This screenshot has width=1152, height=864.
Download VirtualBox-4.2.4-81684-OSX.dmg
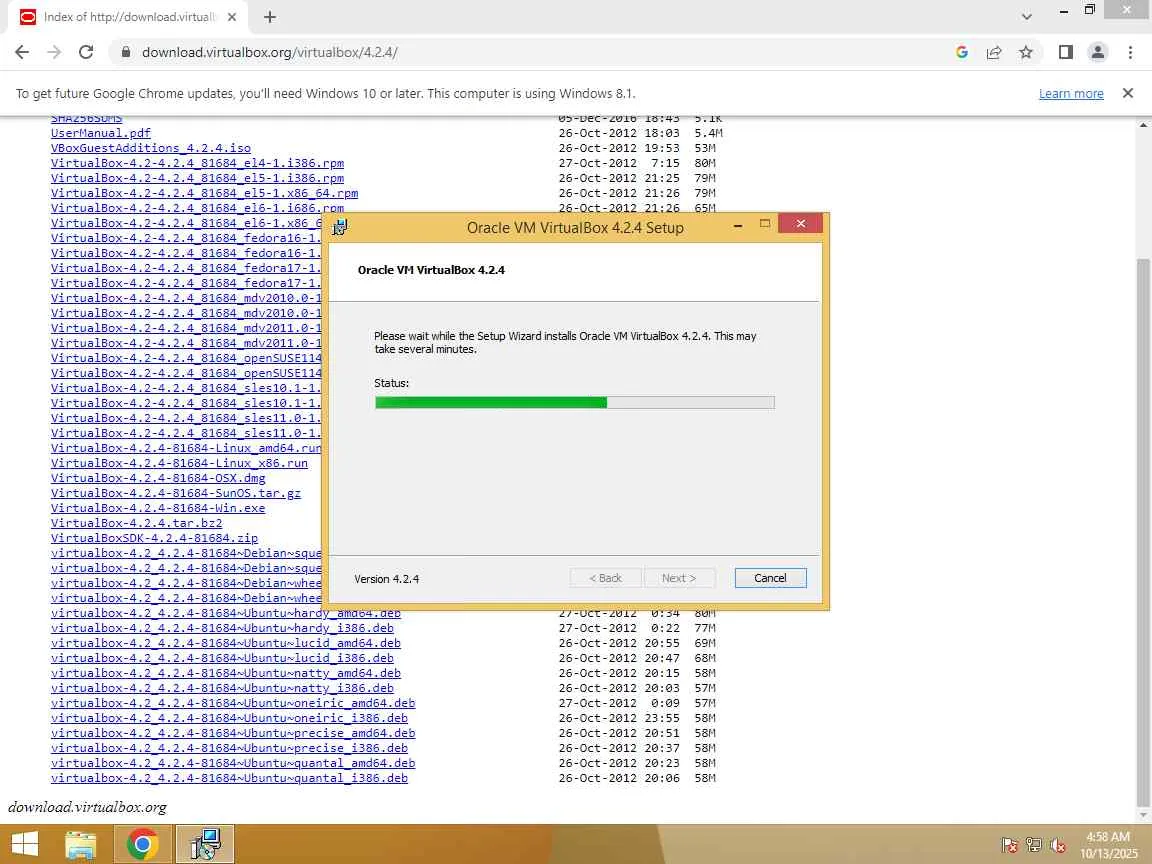[x=158, y=478]
